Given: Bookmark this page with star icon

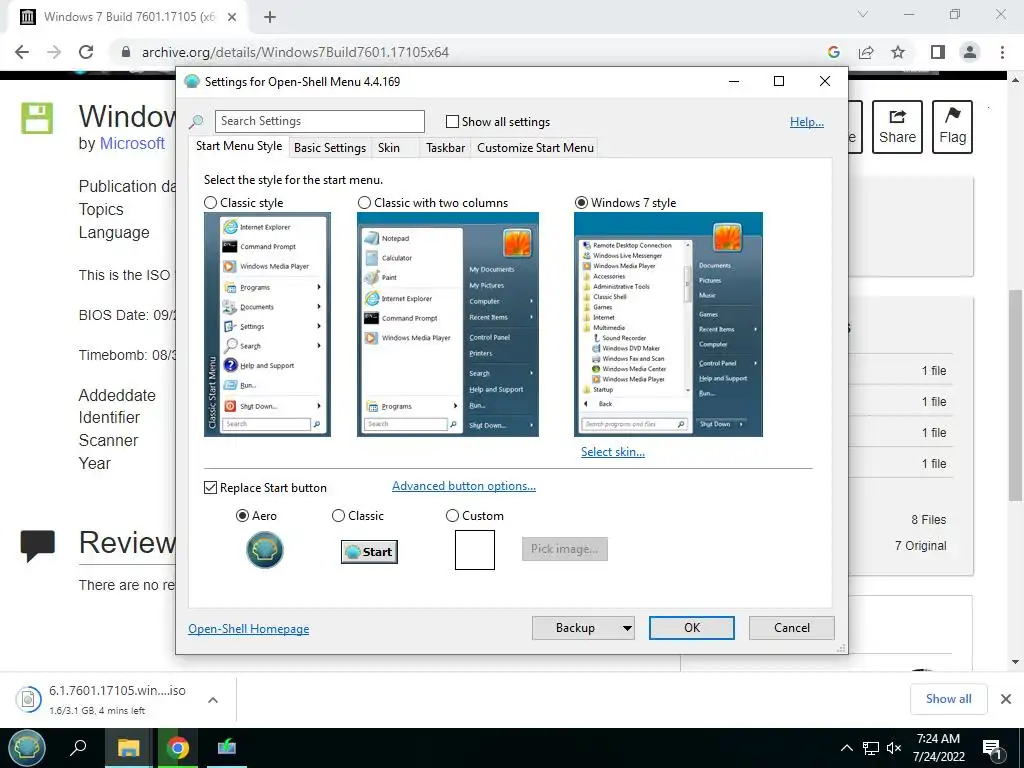Looking at the screenshot, I should point(898,52).
